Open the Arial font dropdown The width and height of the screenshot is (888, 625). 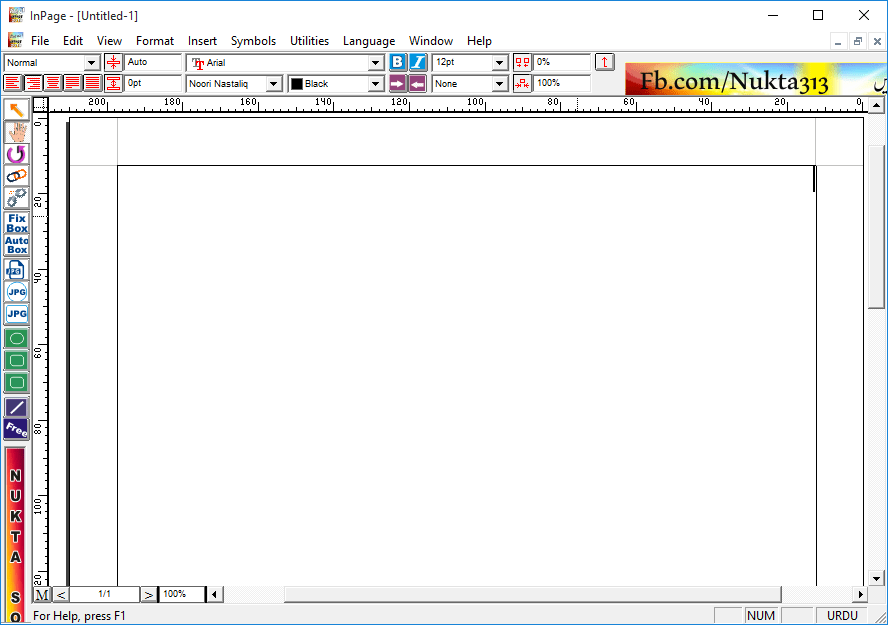pyautogui.click(x=376, y=63)
